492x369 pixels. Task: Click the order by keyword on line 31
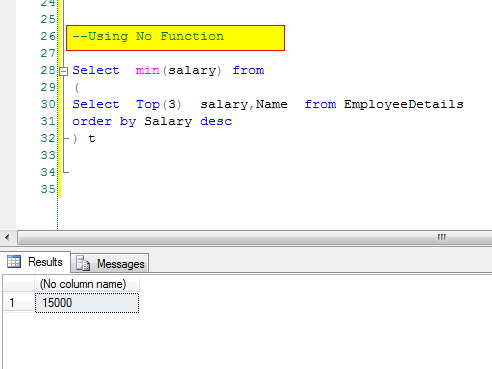pyautogui.click(x=104, y=122)
